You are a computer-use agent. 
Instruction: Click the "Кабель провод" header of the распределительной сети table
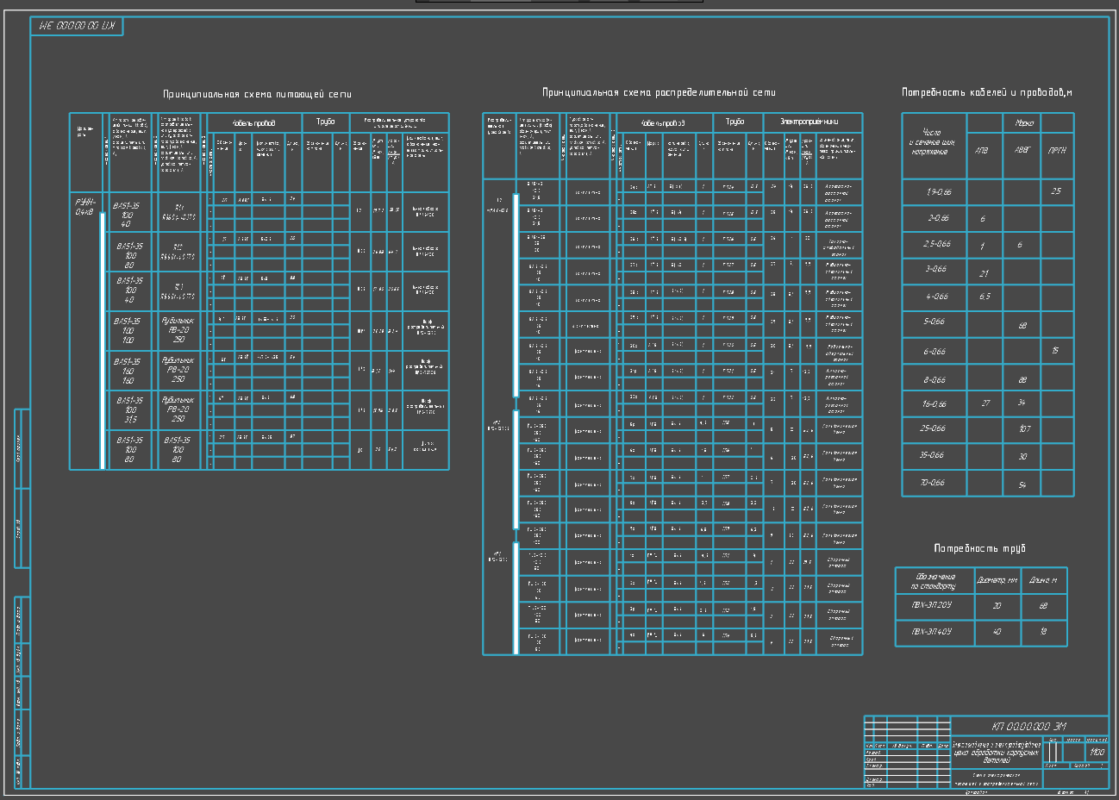pyautogui.click(x=663, y=123)
